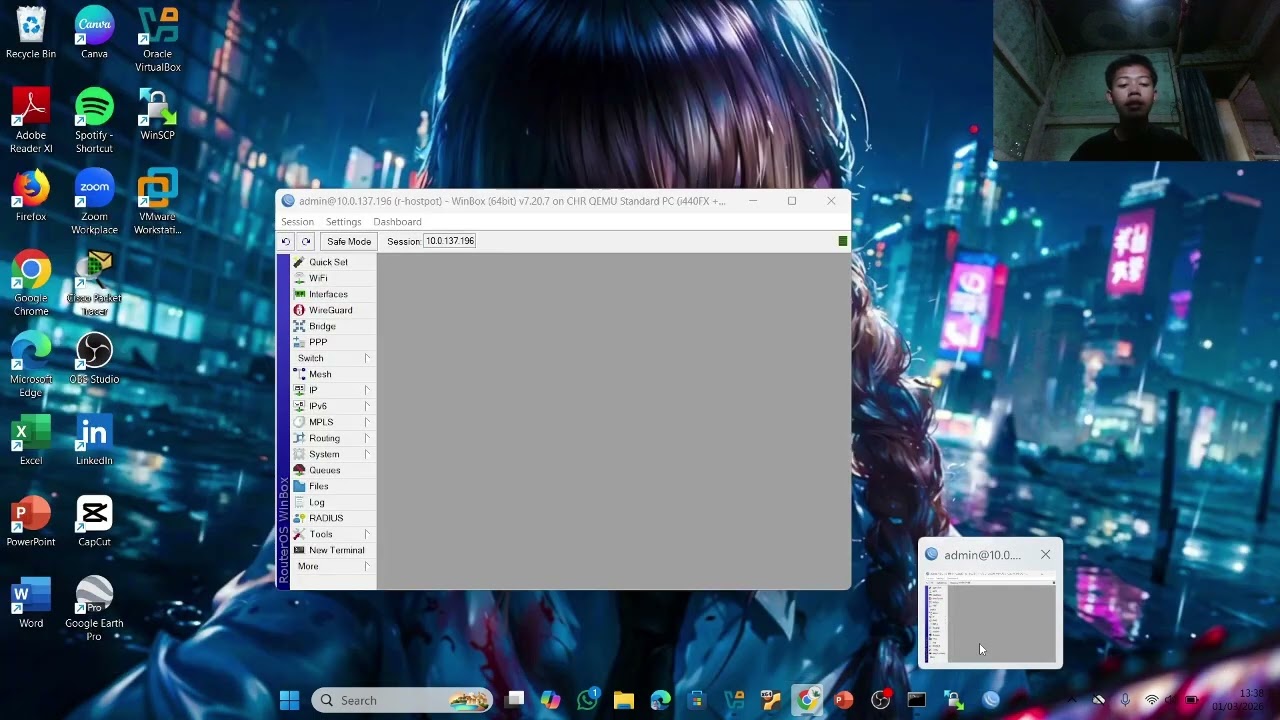Viewport: 1280px width, 720px height.
Task: Open File Explorer from the taskbar
Action: coord(624,700)
